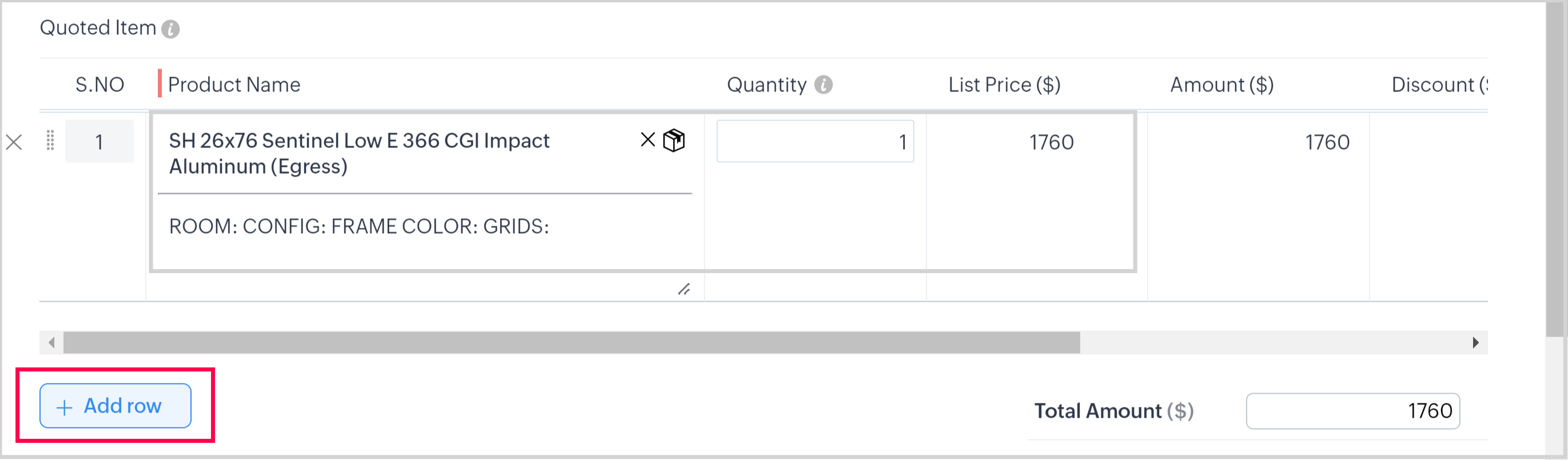Click the Quantity input field

point(814,142)
